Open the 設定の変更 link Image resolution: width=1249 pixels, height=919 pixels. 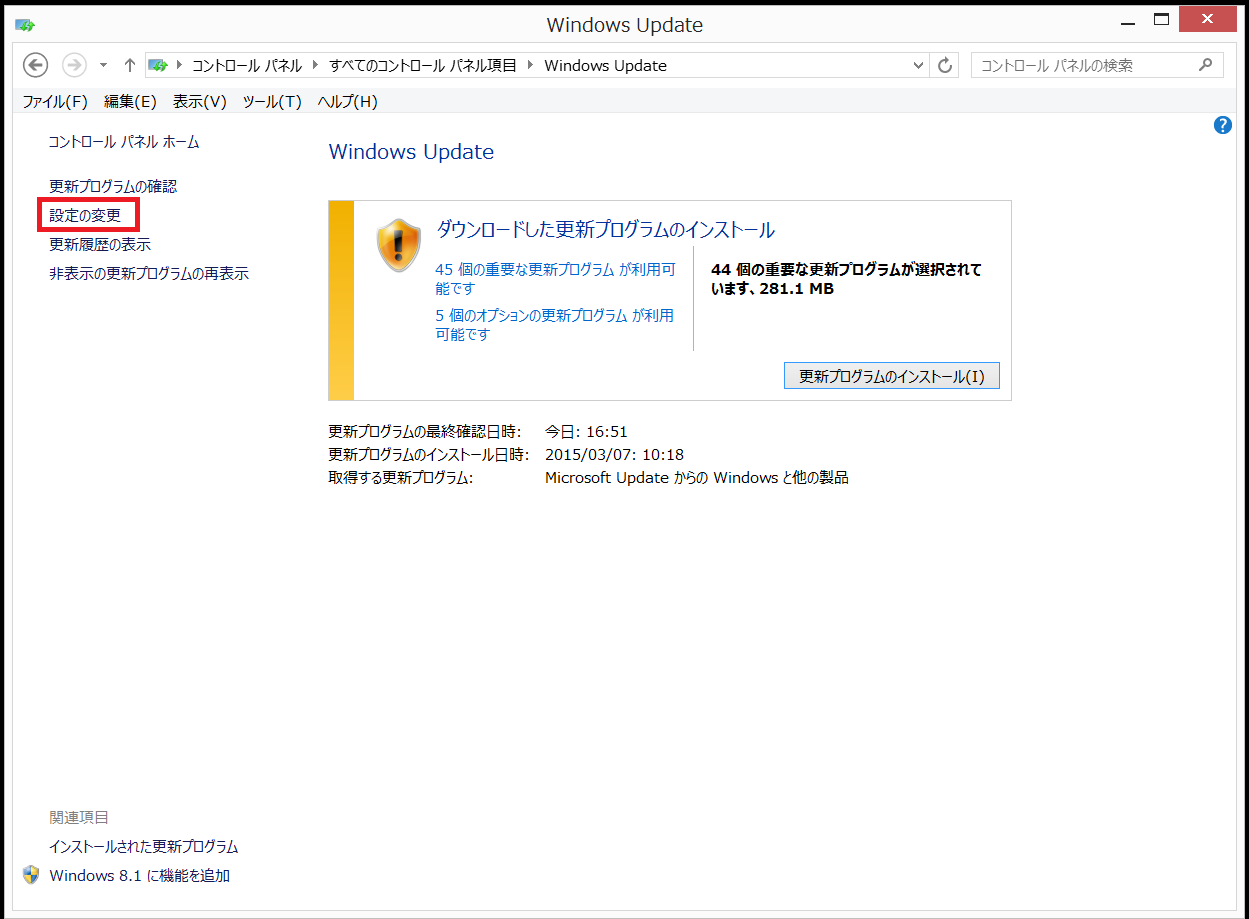pos(85,215)
